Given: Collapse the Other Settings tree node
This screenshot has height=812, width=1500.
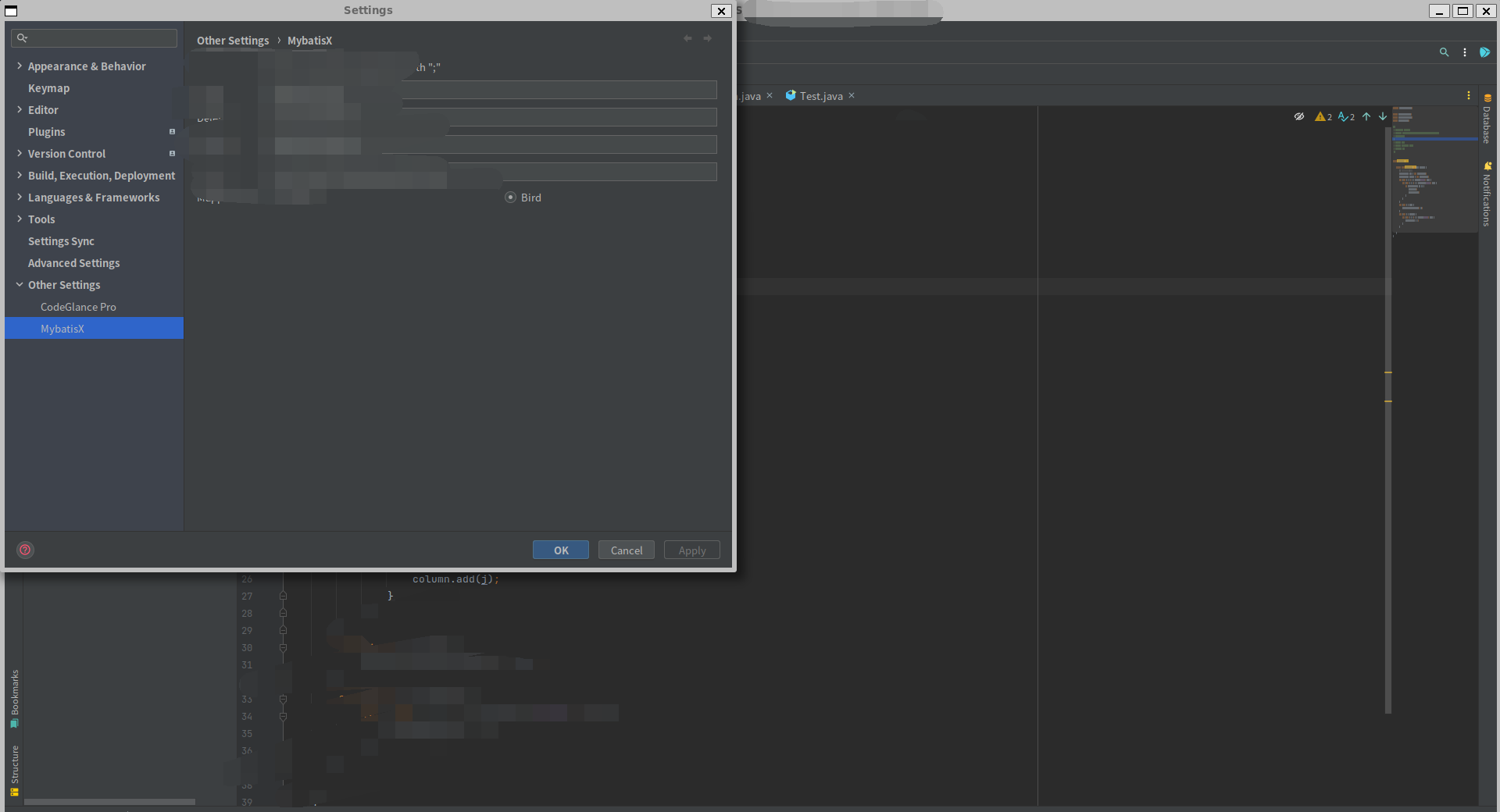Looking at the screenshot, I should click(18, 285).
